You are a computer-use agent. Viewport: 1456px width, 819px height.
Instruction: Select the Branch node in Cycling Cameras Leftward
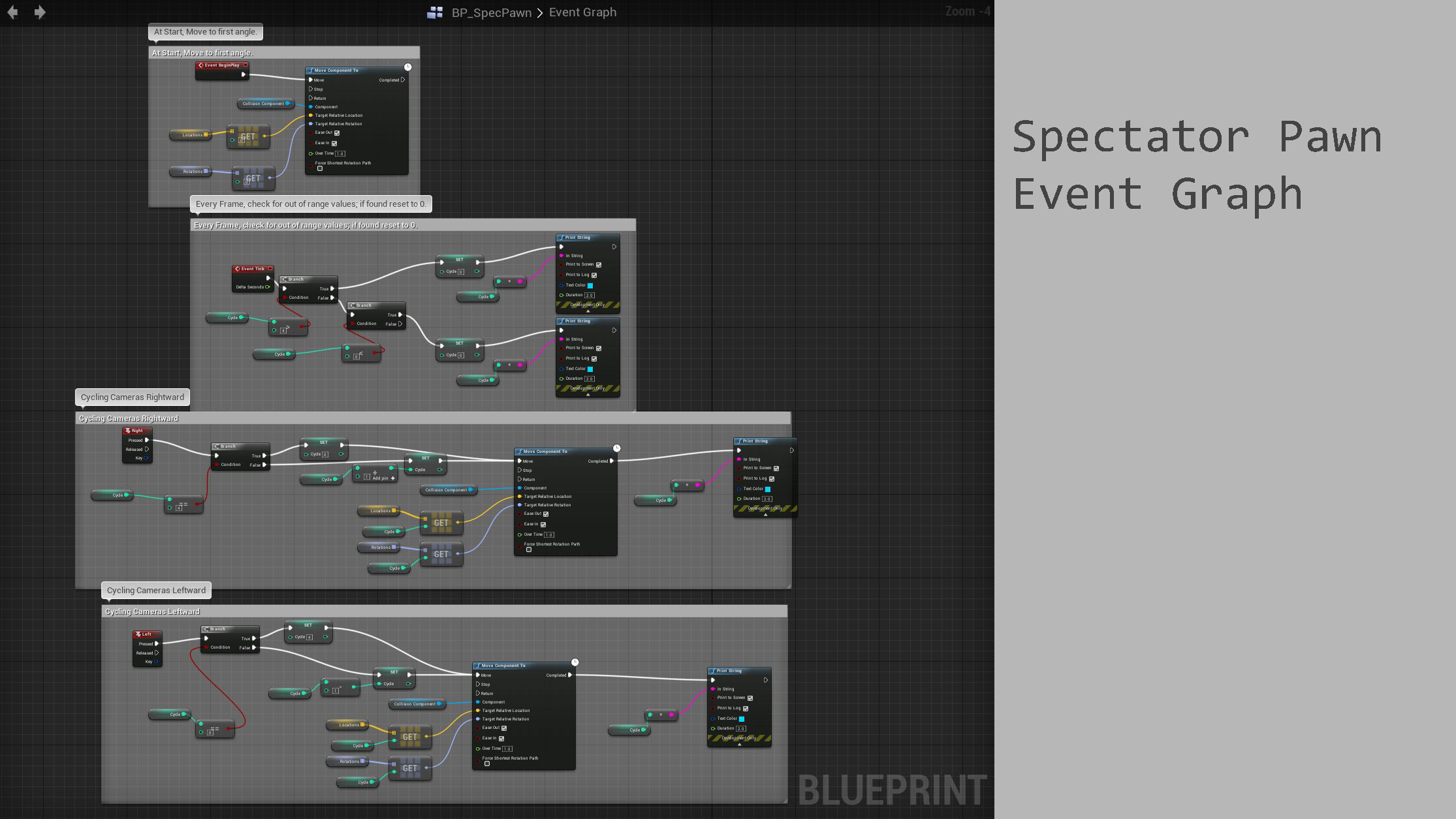pyautogui.click(x=230, y=638)
